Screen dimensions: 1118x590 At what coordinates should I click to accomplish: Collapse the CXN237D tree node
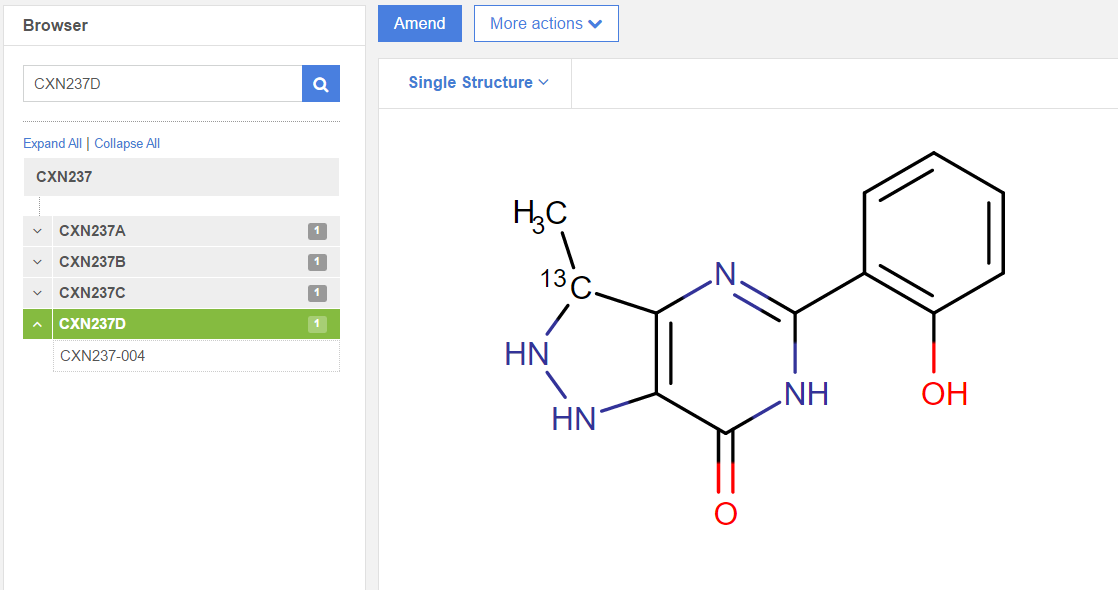coord(38,324)
